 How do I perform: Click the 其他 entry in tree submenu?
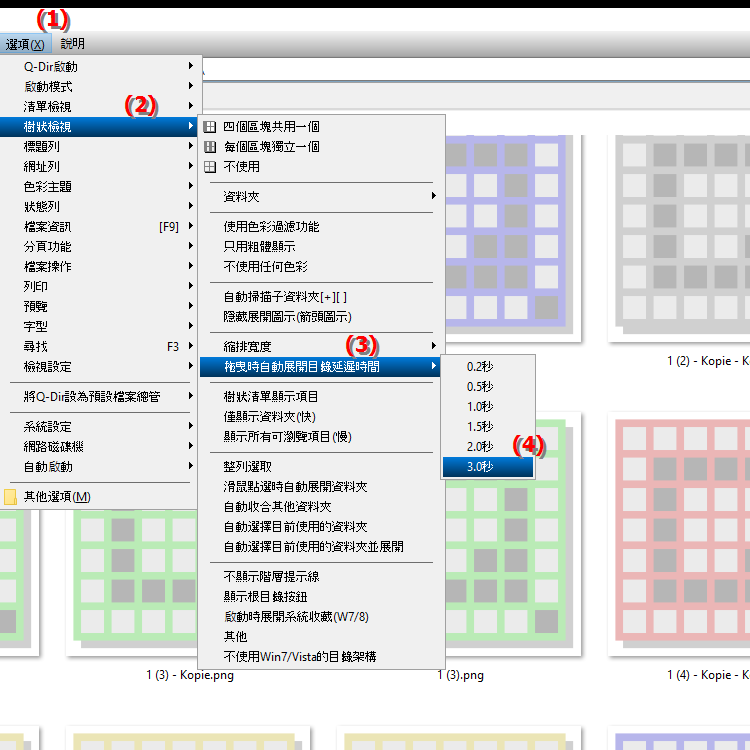point(322,637)
